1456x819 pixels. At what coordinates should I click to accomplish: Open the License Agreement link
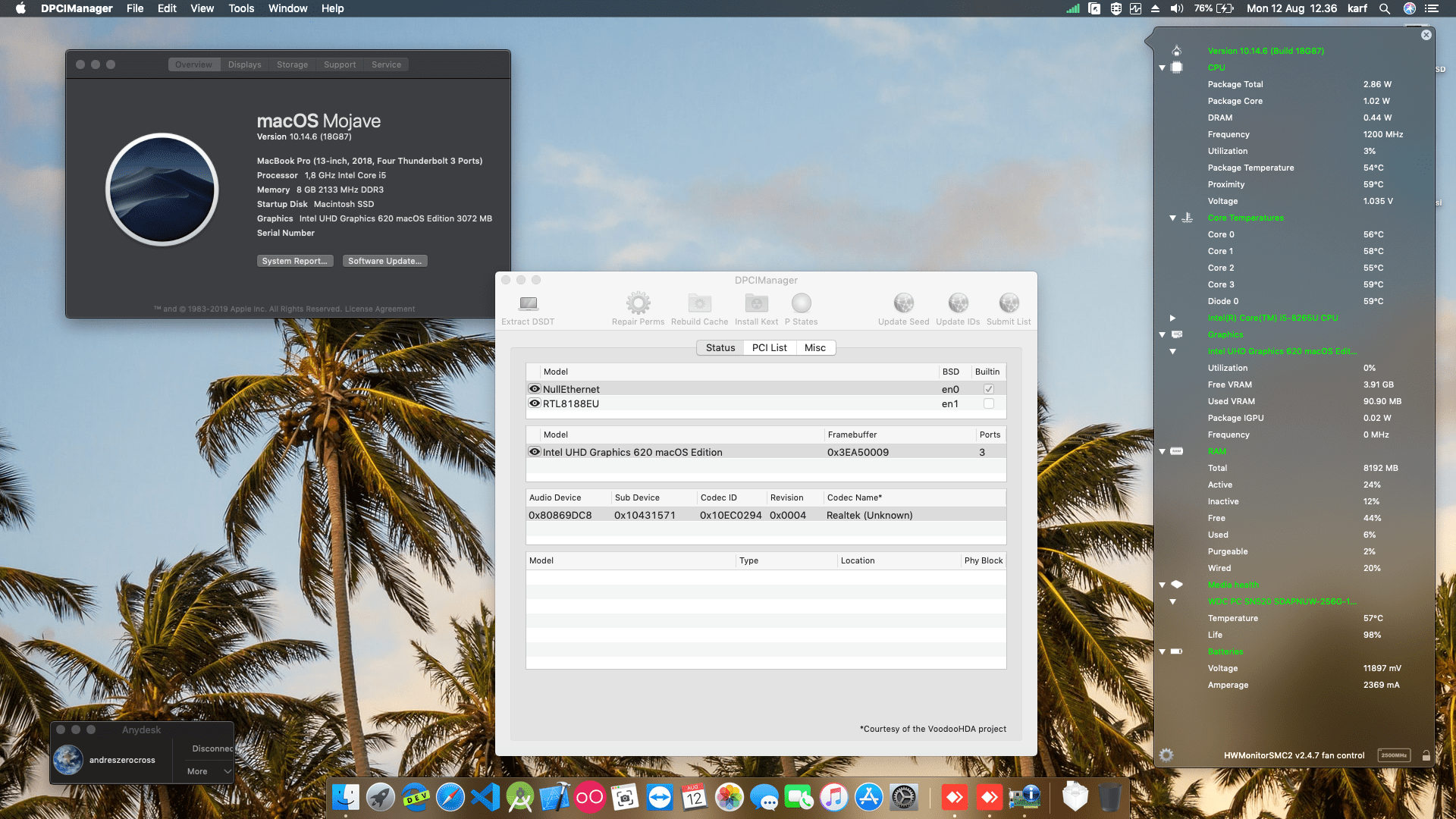(x=380, y=309)
